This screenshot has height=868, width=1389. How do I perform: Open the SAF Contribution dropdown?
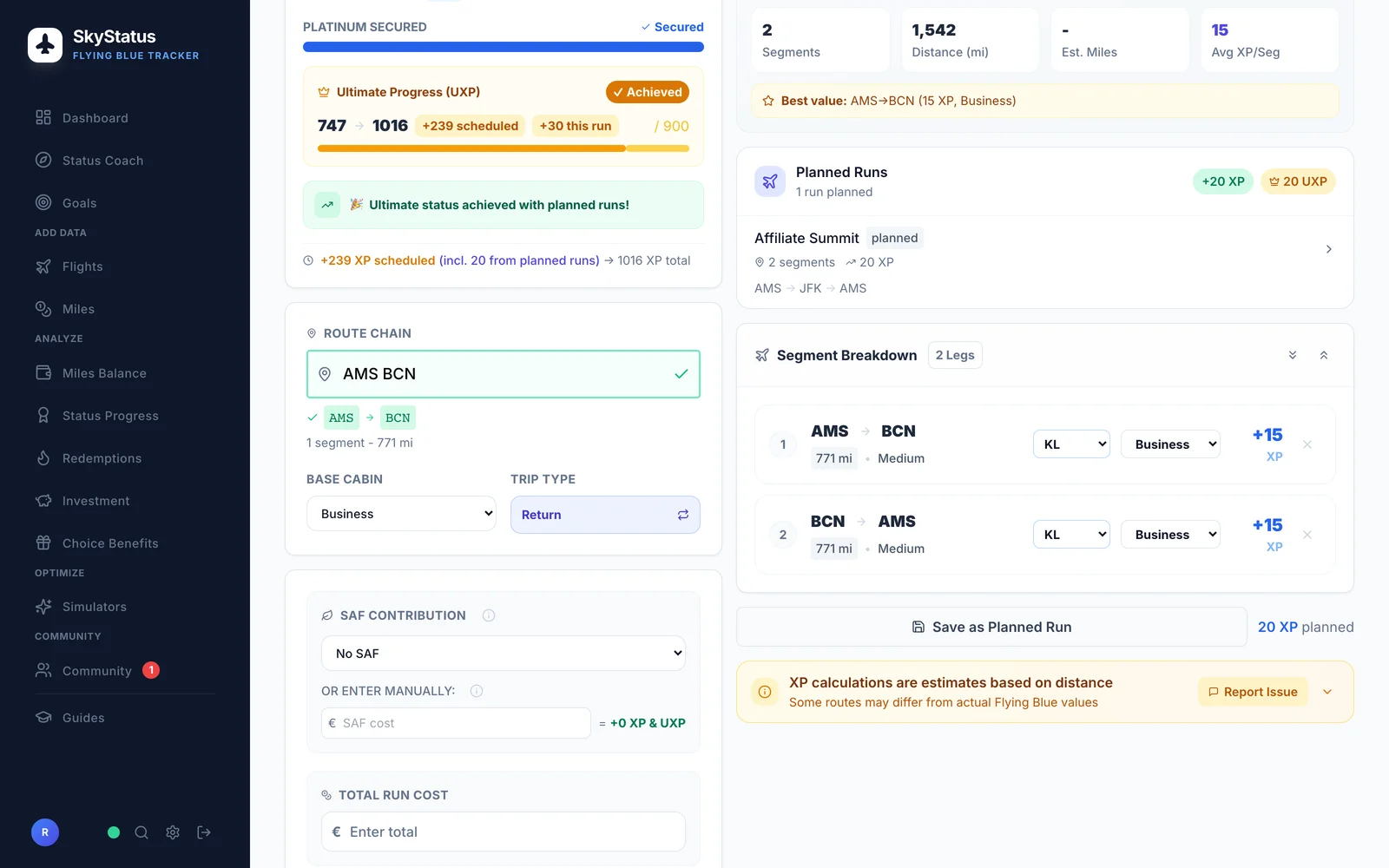[x=504, y=654]
